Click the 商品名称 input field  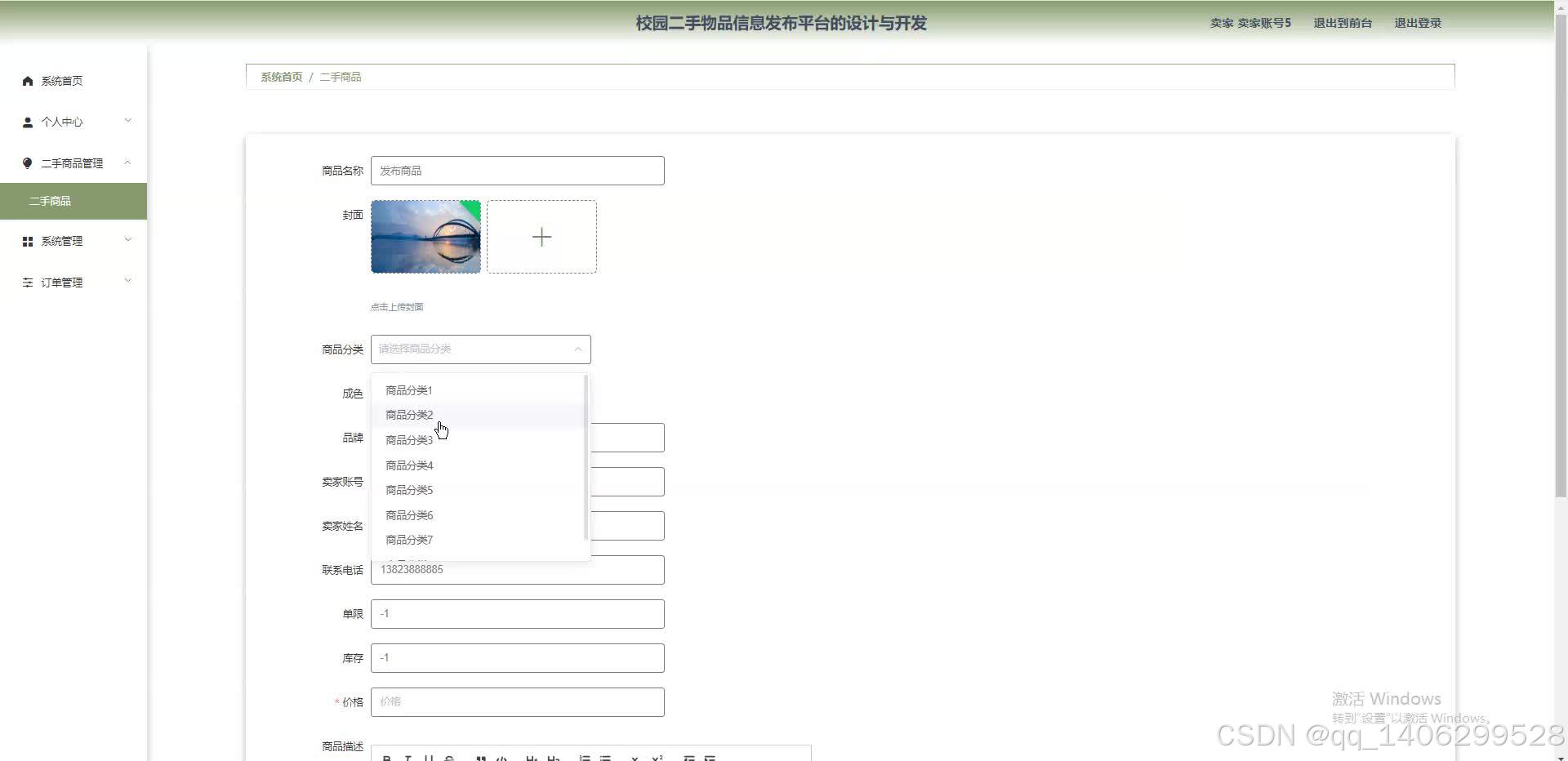(x=518, y=171)
